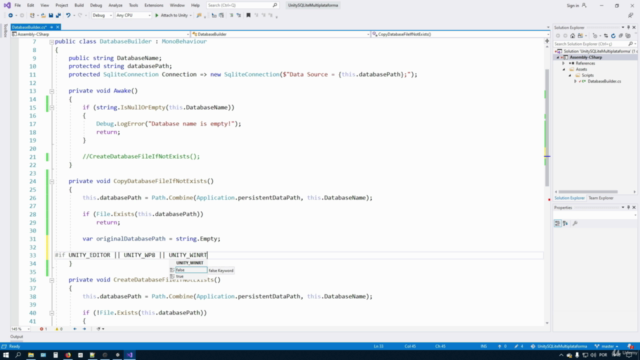Screen dimensions: 640x360
Task: Collapse the CopyDatabaseFileIfNotExists method region
Action: point(51,181)
